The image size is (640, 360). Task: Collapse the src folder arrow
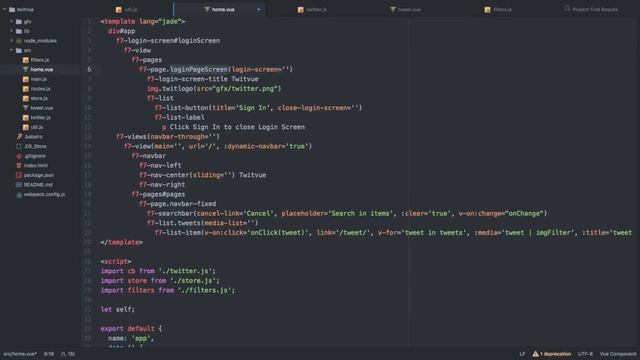[11, 50]
